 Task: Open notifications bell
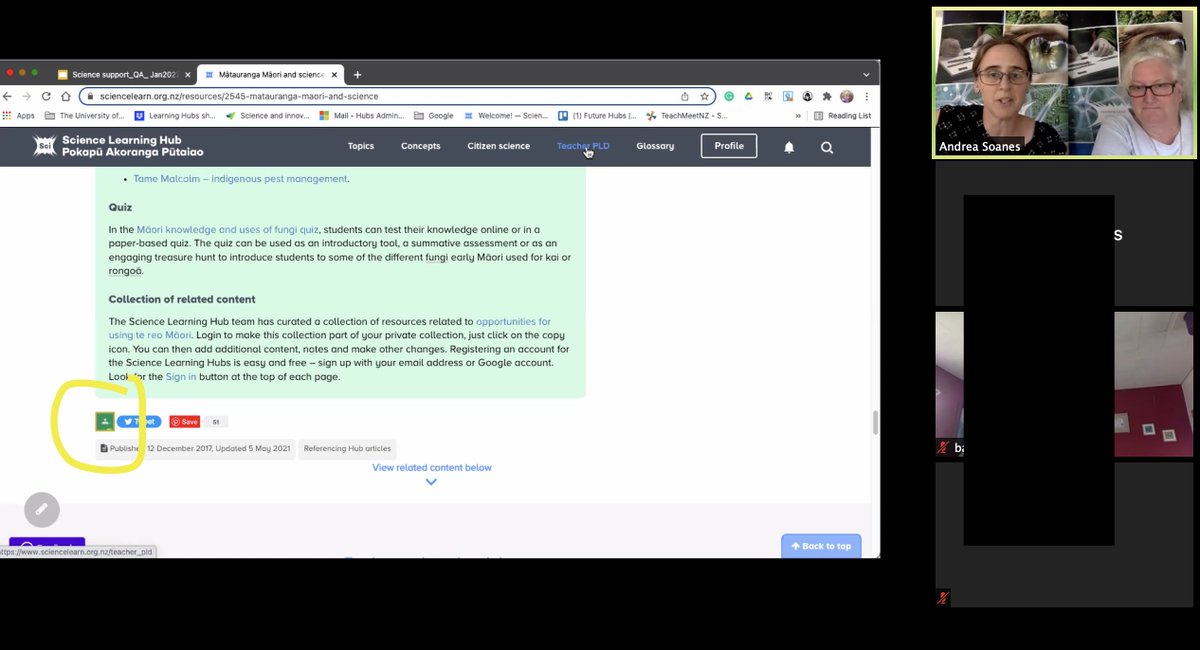[x=789, y=147]
